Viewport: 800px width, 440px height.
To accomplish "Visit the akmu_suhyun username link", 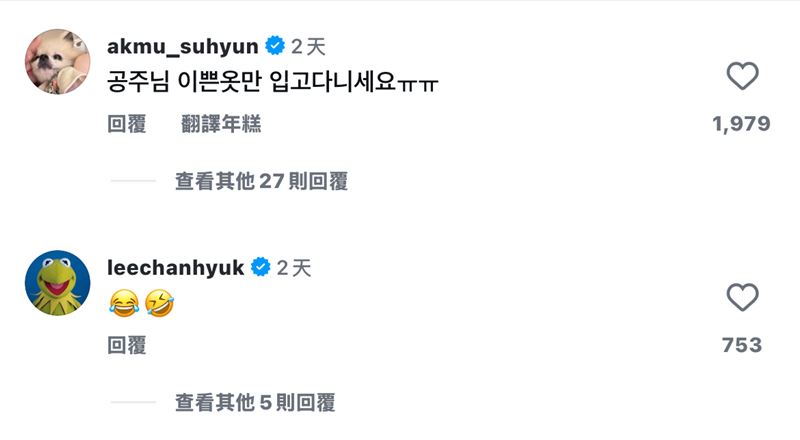I will (183, 46).
